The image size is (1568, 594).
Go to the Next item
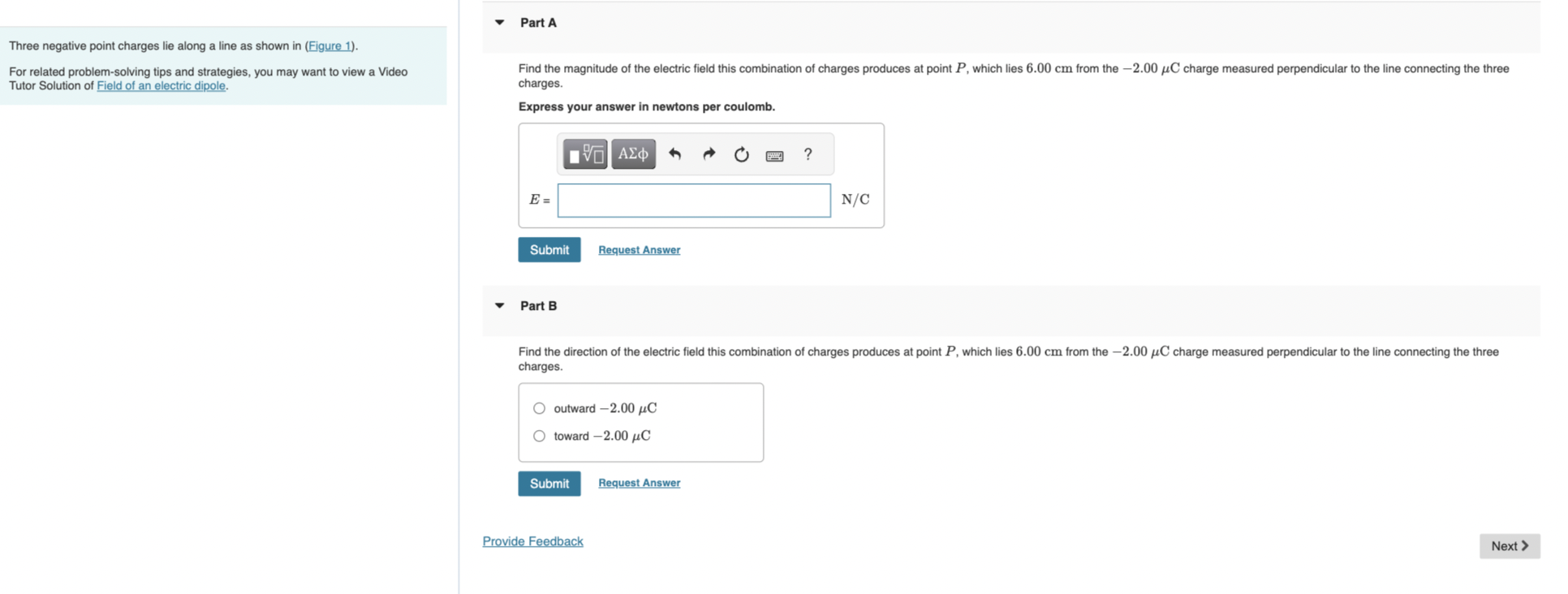(x=1508, y=545)
